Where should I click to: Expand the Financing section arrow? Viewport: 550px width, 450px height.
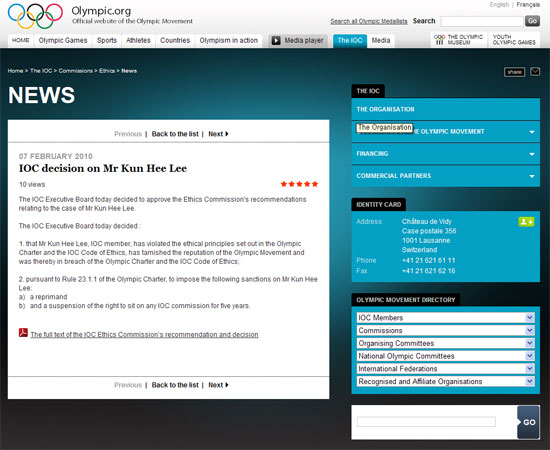click(x=532, y=154)
